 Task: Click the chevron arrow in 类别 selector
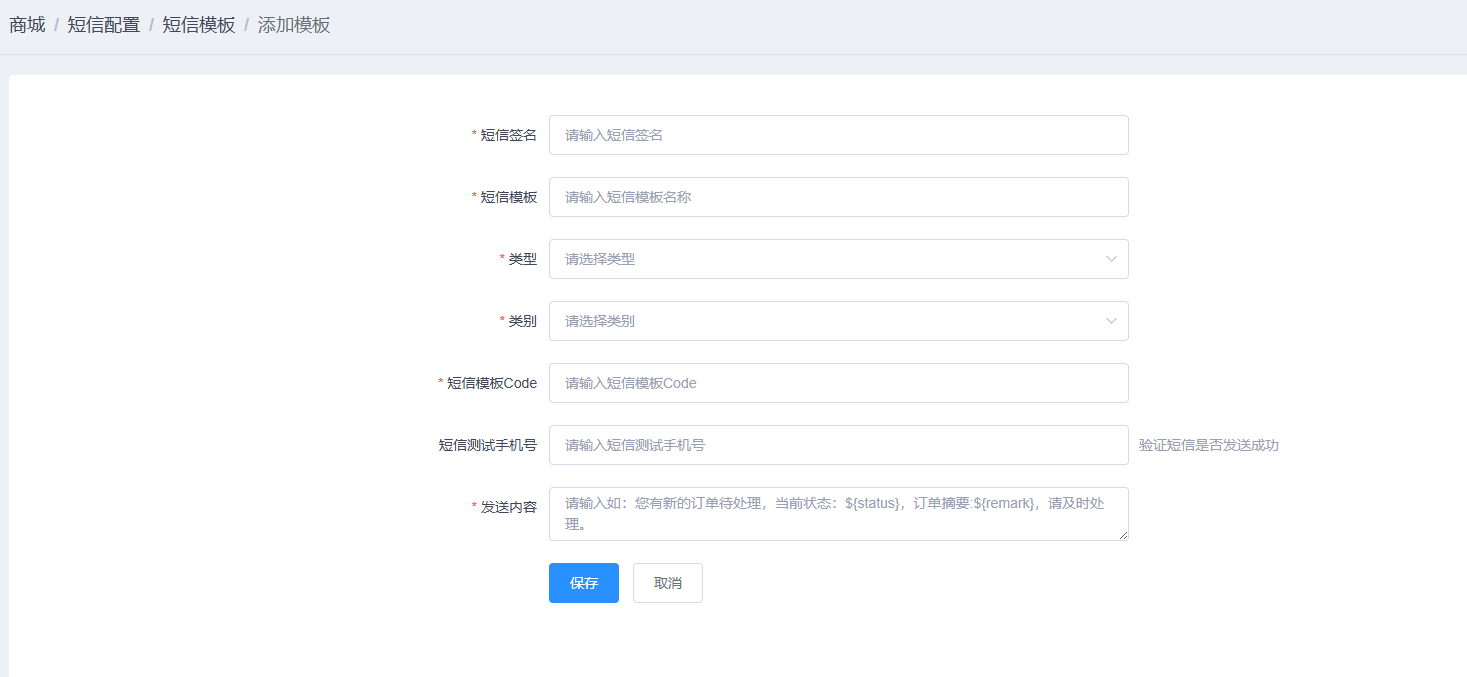tap(1110, 321)
